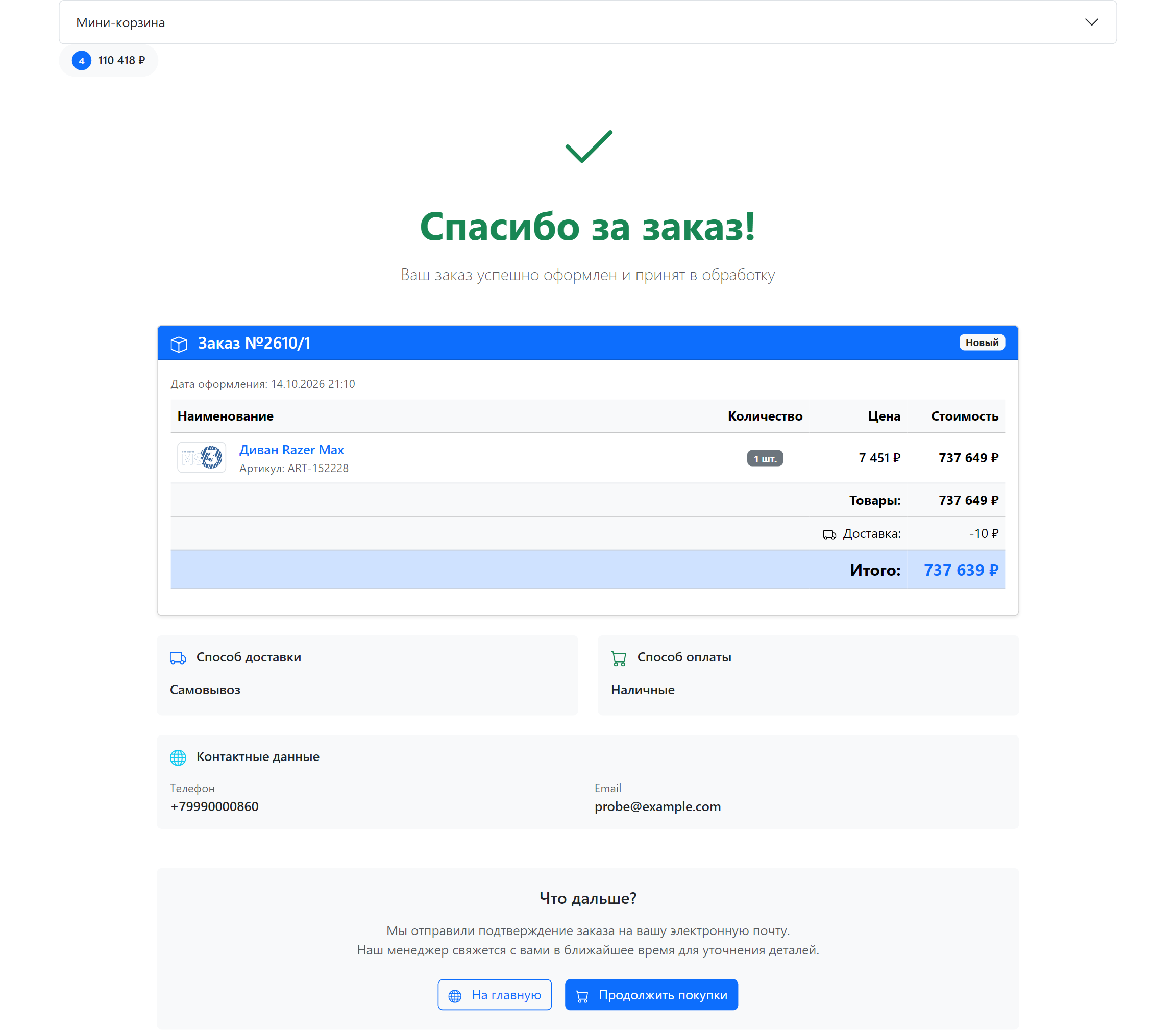
Task: Click the phone number +79990000860
Action: (214, 806)
